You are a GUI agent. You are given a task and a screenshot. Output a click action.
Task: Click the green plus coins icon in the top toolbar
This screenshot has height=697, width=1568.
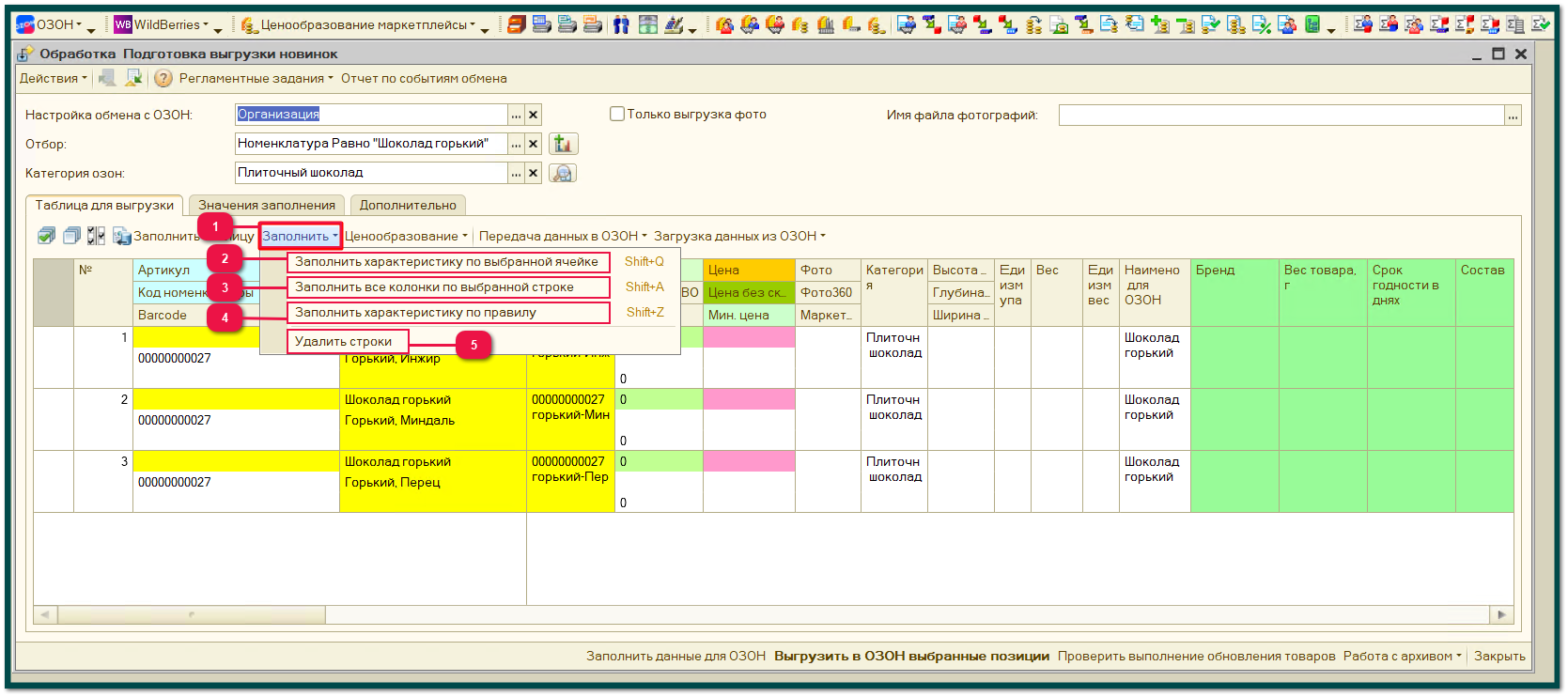pyautogui.click(x=1160, y=25)
